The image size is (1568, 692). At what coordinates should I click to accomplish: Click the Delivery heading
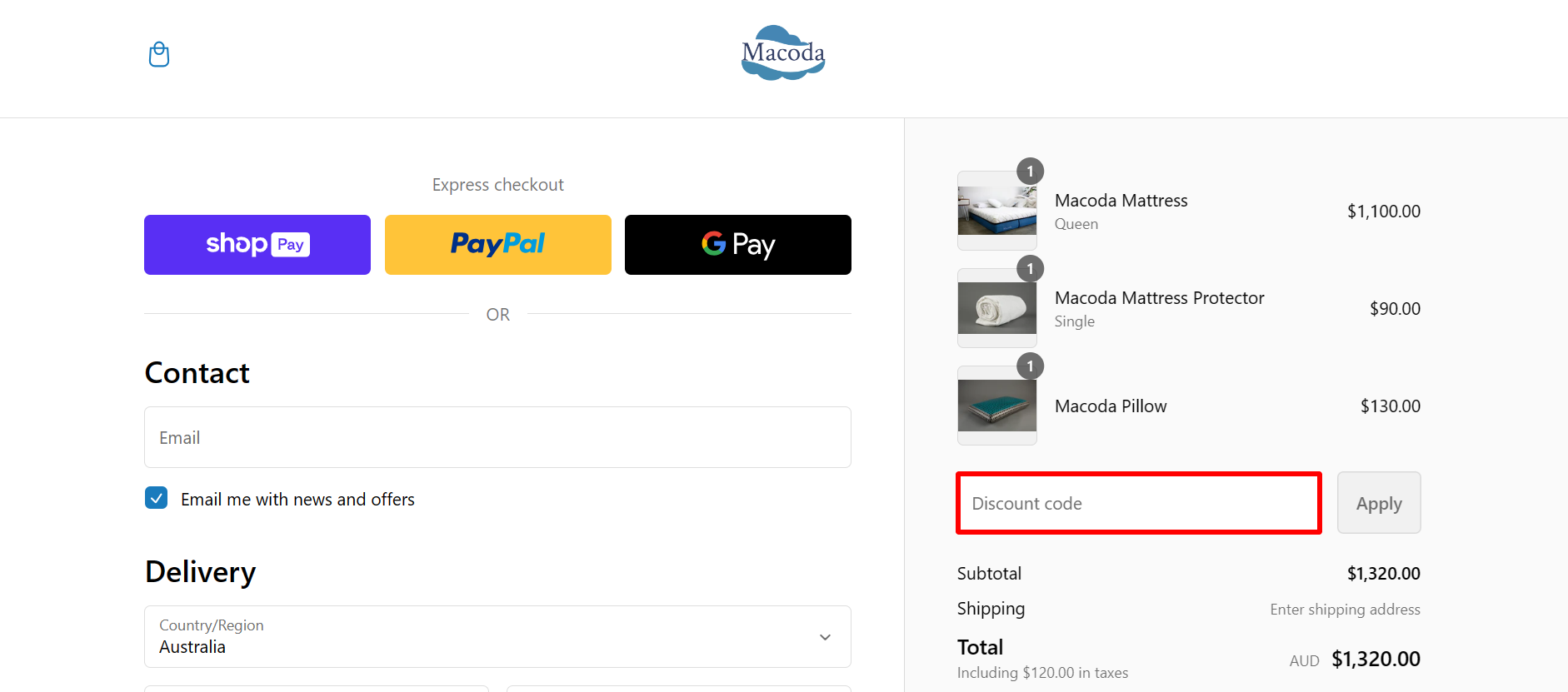[x=200, y=572]
